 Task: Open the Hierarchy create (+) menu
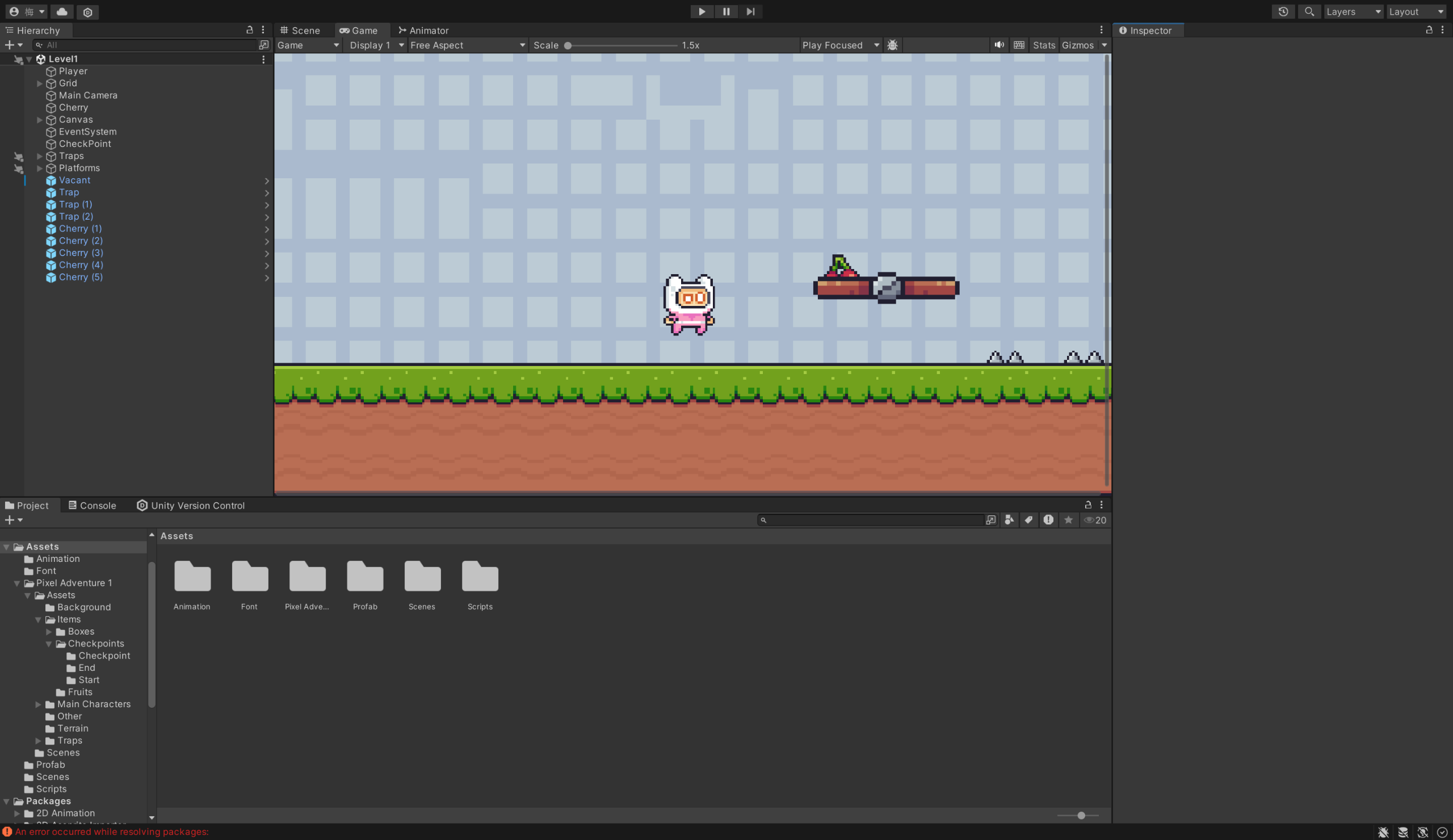13,44
